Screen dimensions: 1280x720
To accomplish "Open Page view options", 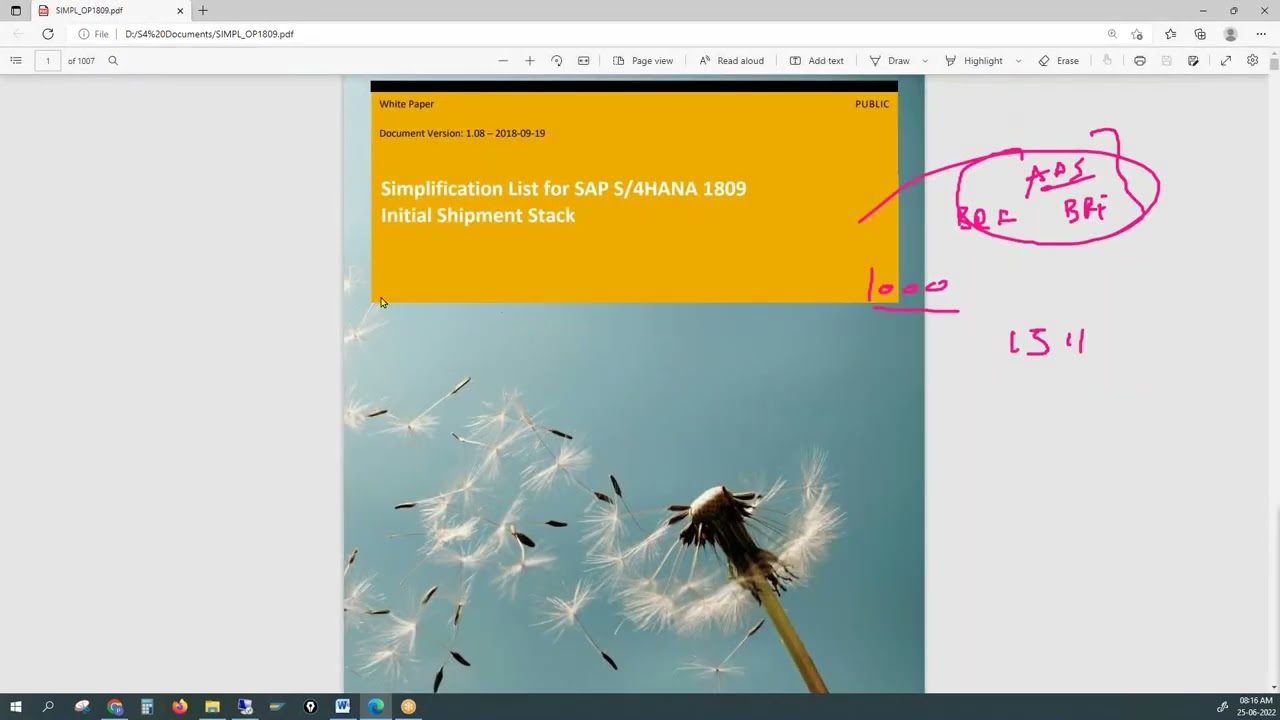I will pyautogui.click(x=643, y=61).
